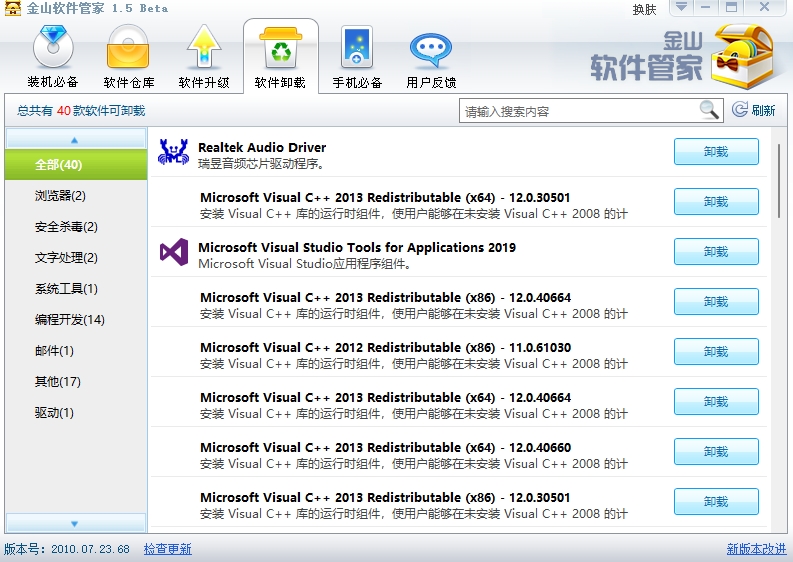The width and height of the screenshot is (793, 562).
Task: Click the 金山软件管家 title bar app icon
Action: tap(12, 8)
